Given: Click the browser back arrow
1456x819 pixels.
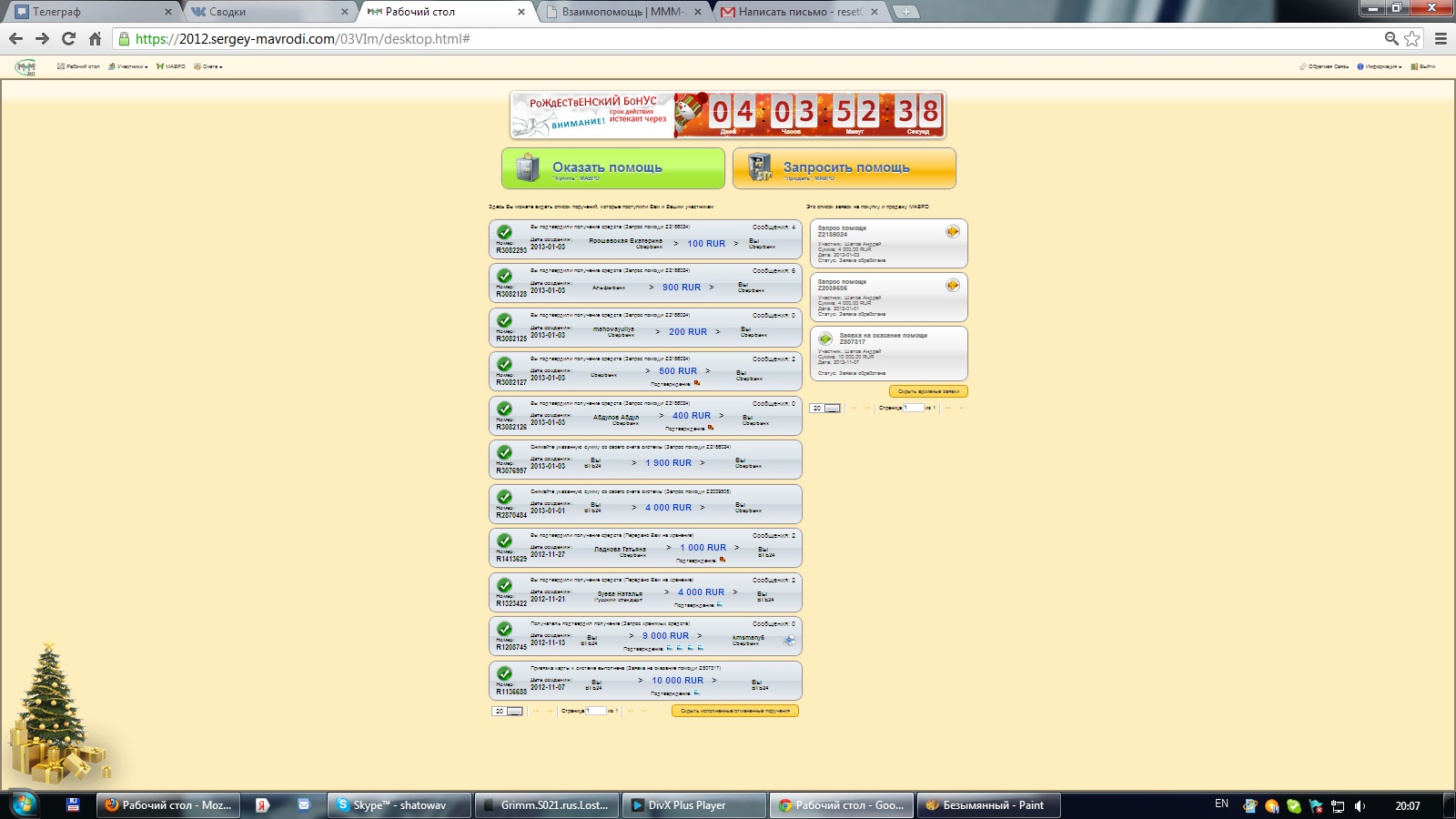Looking at the screenshot, I should click(15, 38).
